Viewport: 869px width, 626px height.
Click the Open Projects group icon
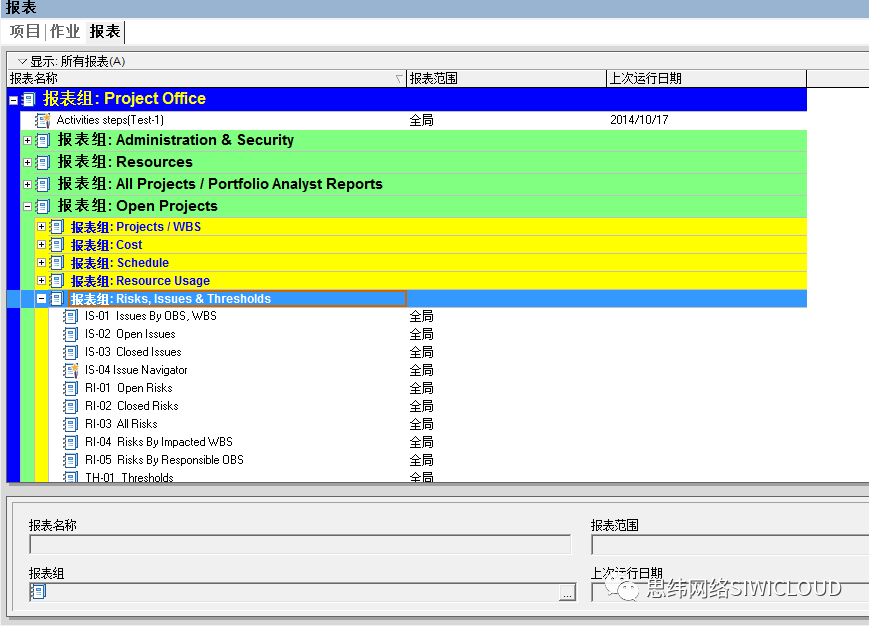click(43, 207)
